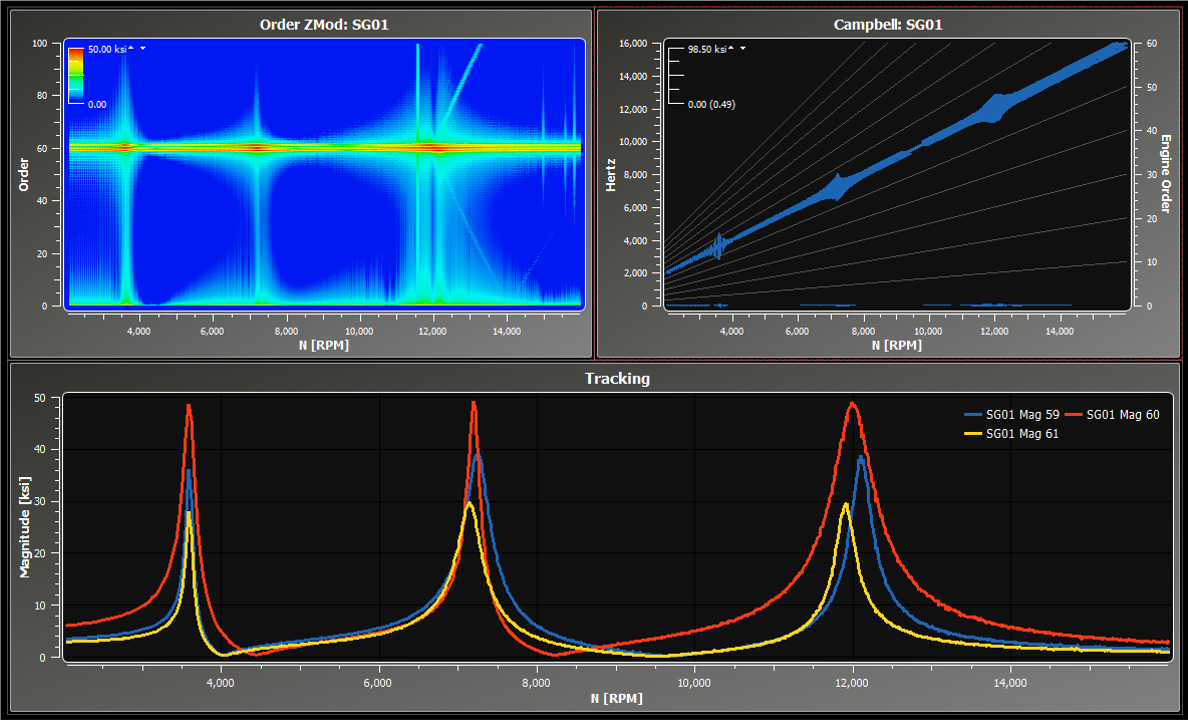Viewport: 1188px width, 720px height.
Task: Click the SG01 Mag 60 legend entry
Action: [x=1121, y=415]
